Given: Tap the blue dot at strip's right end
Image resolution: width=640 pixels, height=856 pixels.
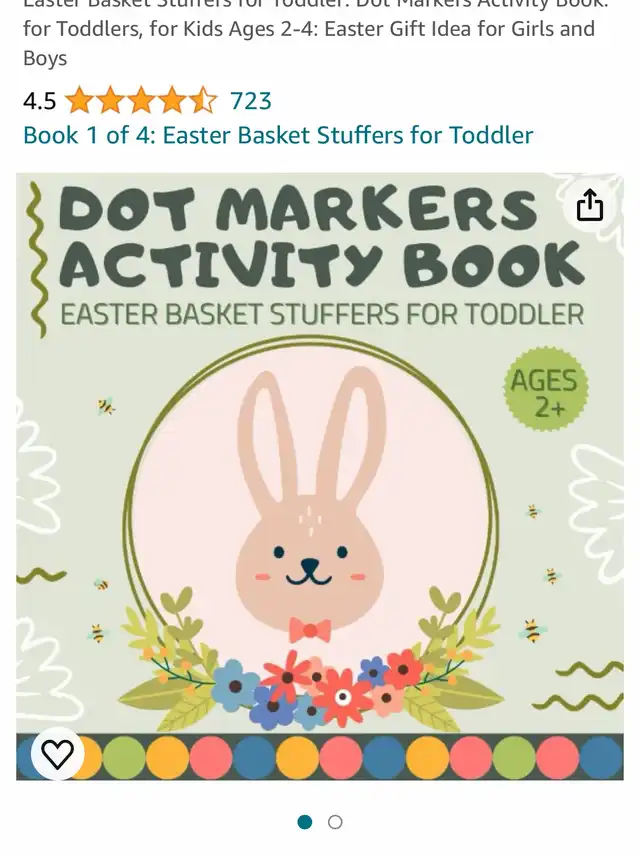Looking at the screenshot, I should (x=601, y=757).
